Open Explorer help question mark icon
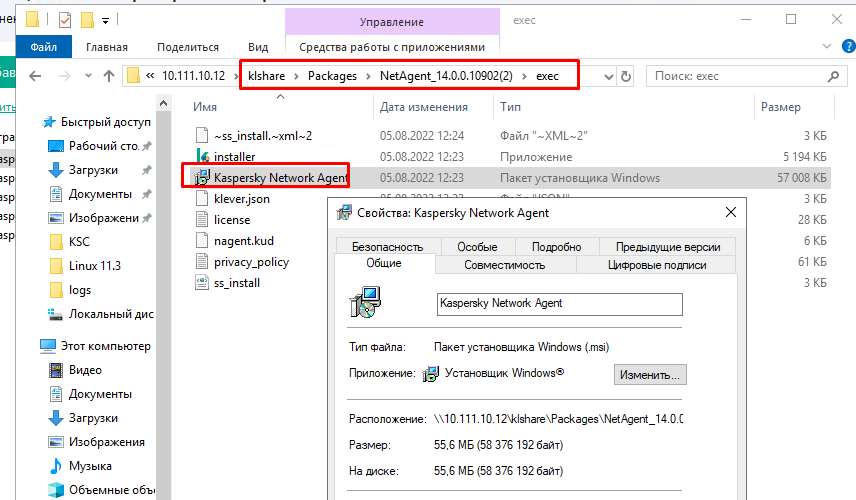The width and height of the screenshot is (856, 500). coord(849,46)
